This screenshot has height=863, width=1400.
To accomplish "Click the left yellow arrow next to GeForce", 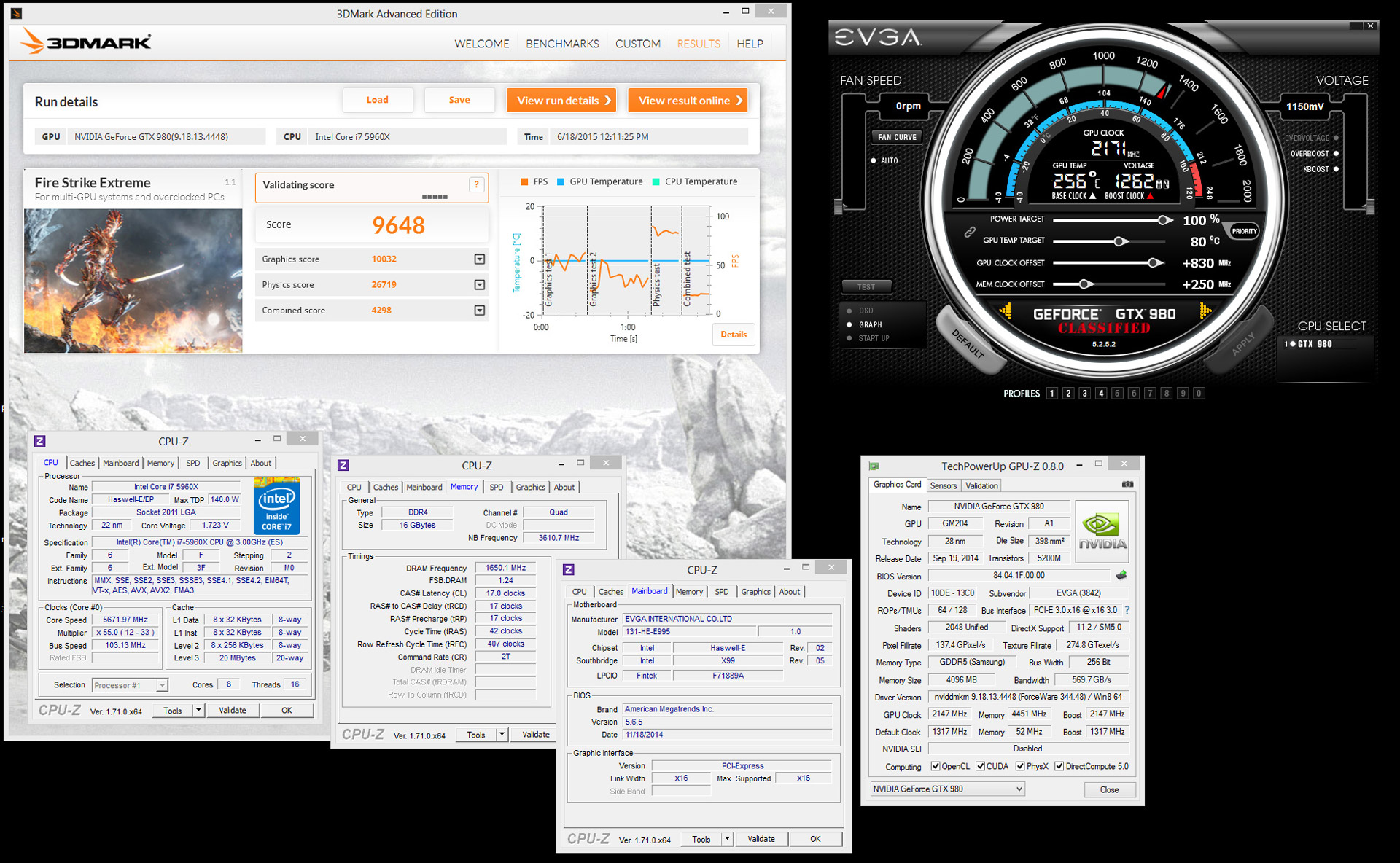I will coord(1006,312).
